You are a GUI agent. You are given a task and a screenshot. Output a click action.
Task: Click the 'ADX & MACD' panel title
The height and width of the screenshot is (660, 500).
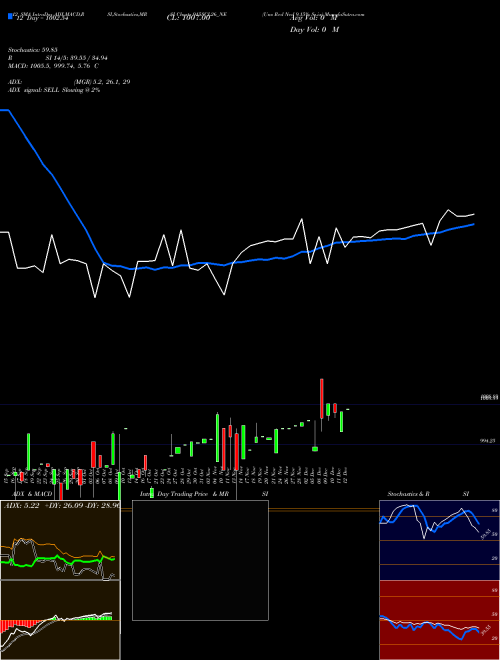coord(32,494)
